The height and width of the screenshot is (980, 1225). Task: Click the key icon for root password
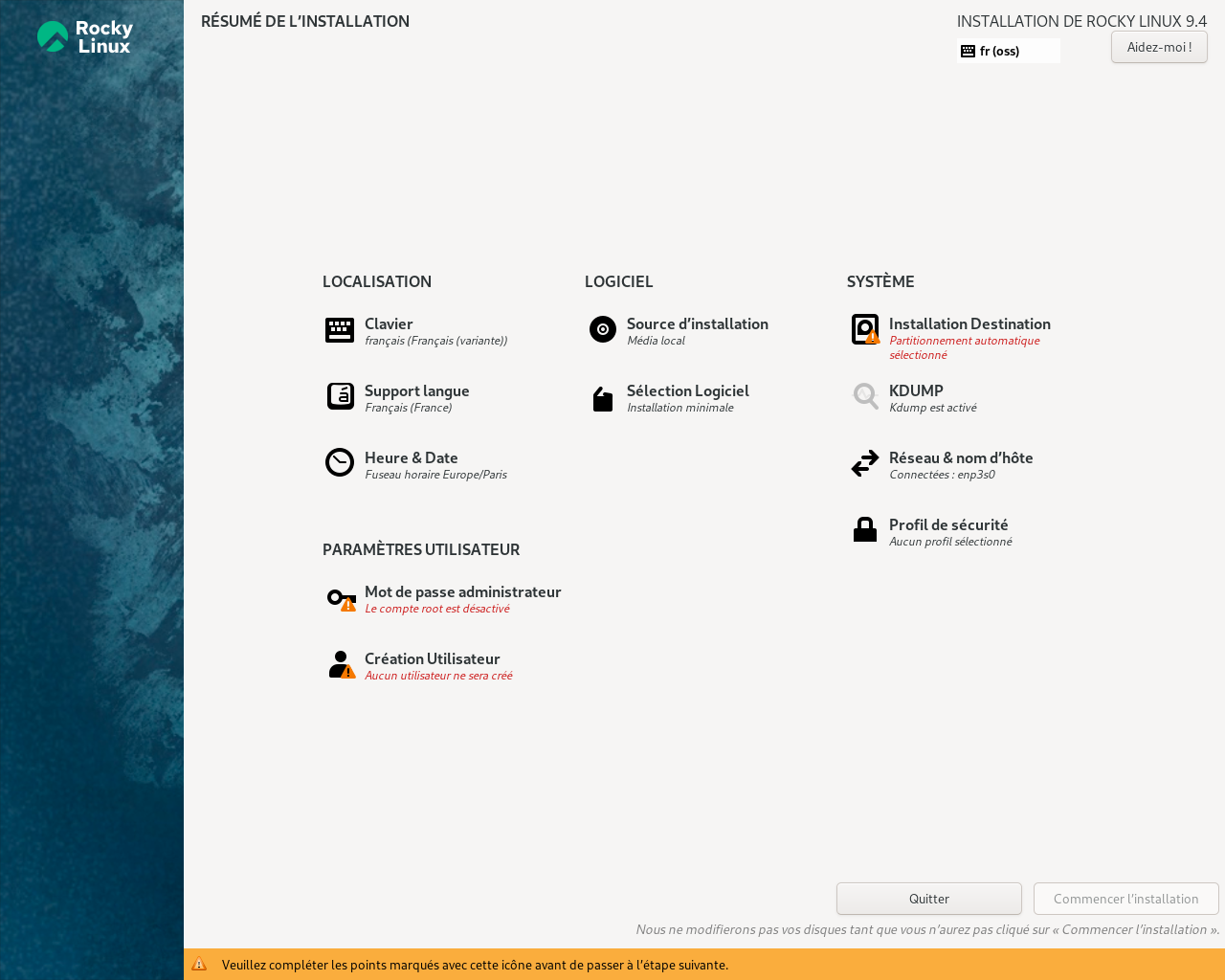click(x=341, y=599)
